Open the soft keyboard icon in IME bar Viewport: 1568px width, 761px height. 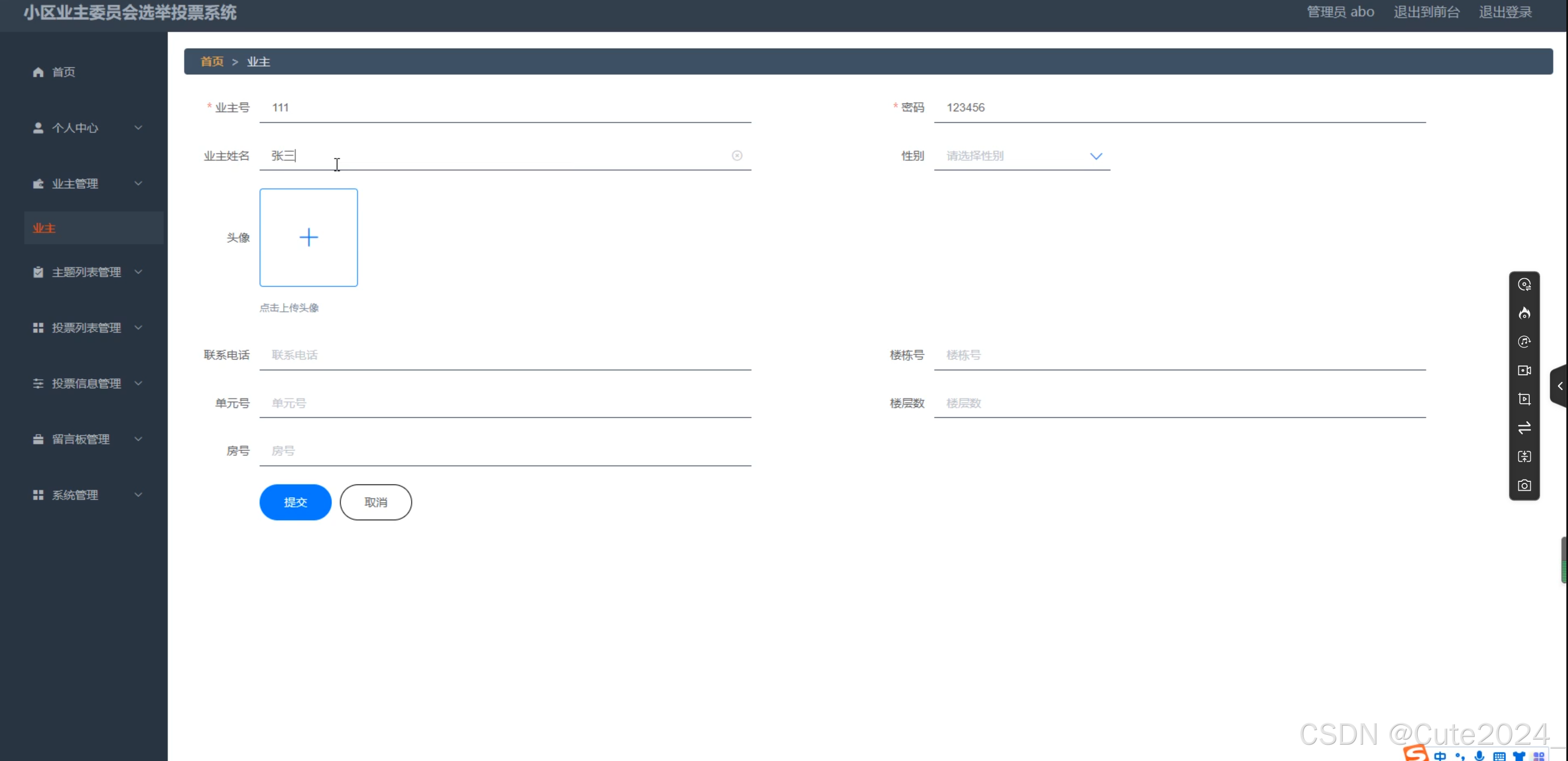1499,756
